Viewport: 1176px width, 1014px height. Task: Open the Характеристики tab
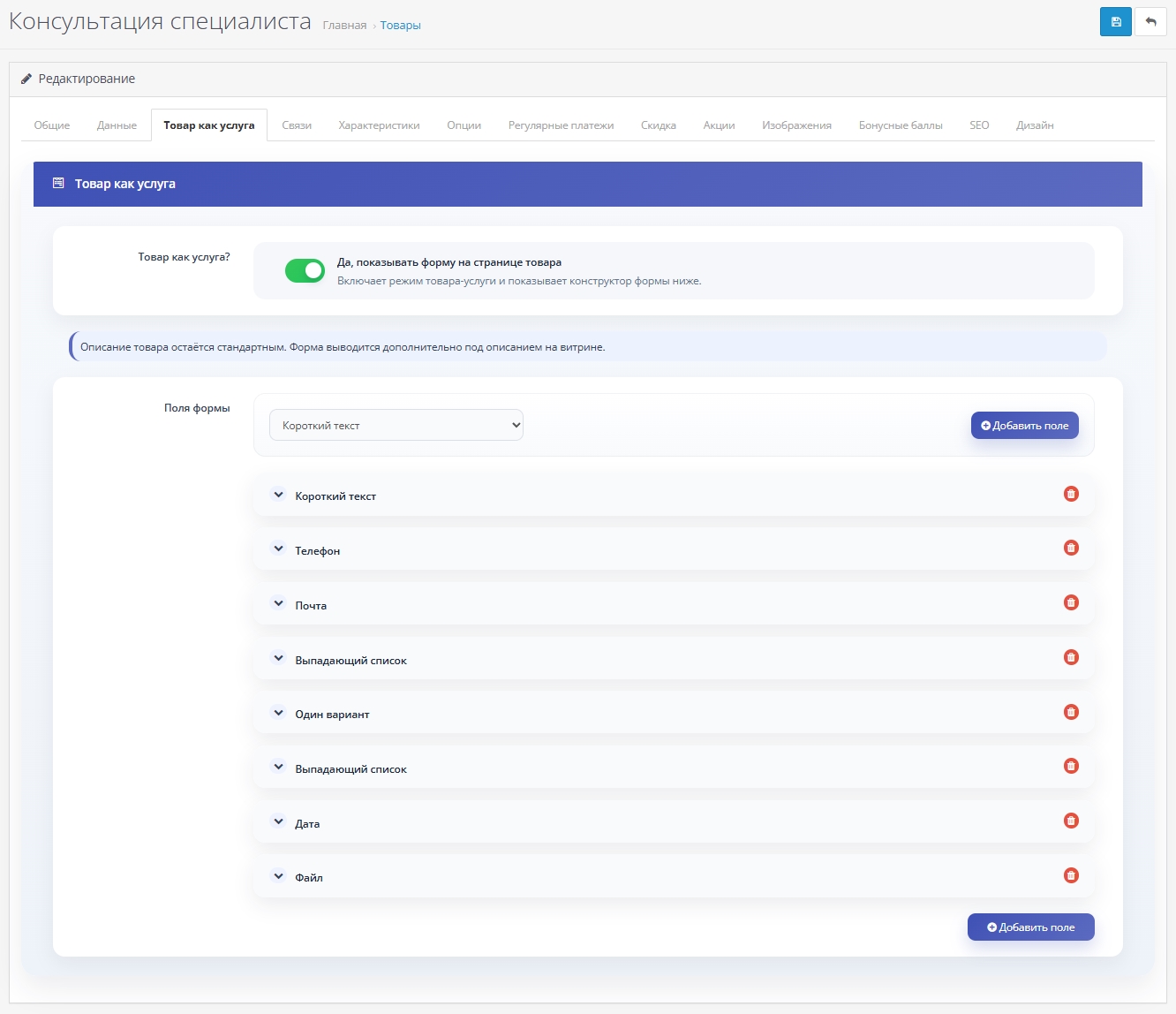tap(379, 125)
